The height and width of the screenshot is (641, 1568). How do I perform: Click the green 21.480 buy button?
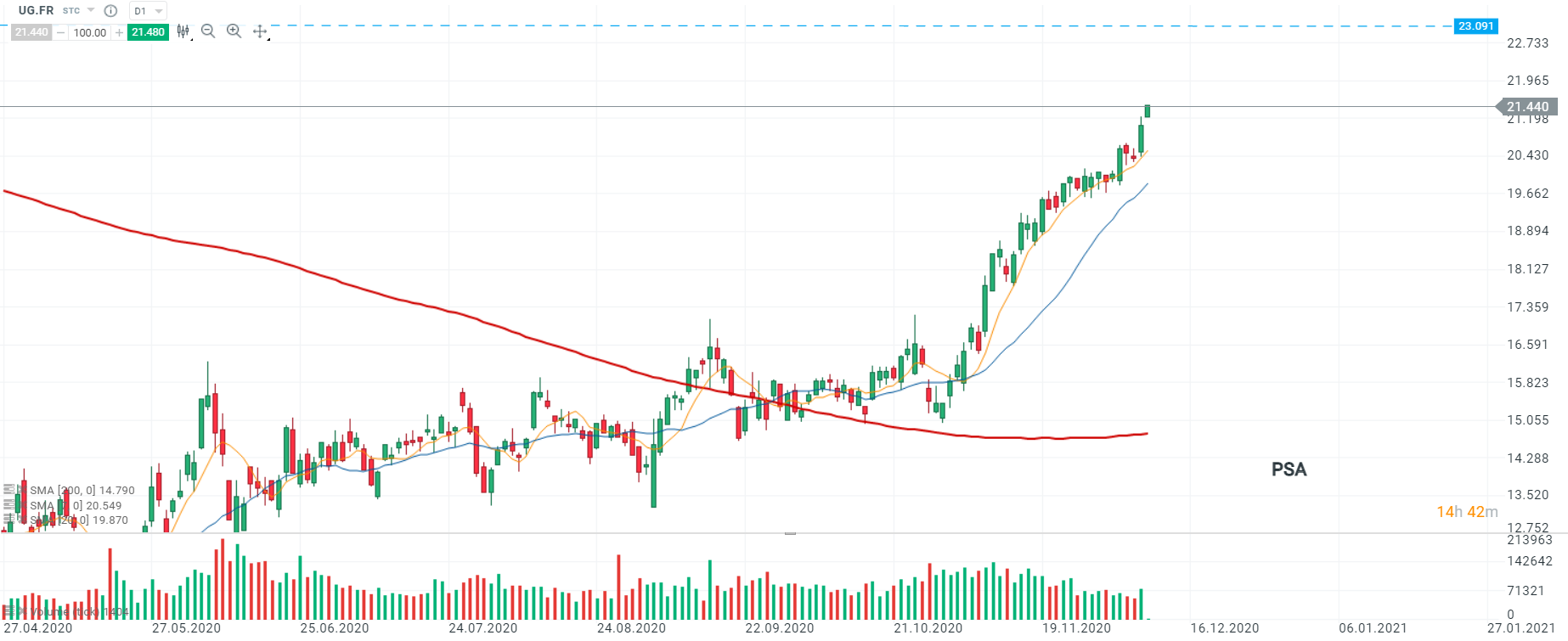(148, 32)
